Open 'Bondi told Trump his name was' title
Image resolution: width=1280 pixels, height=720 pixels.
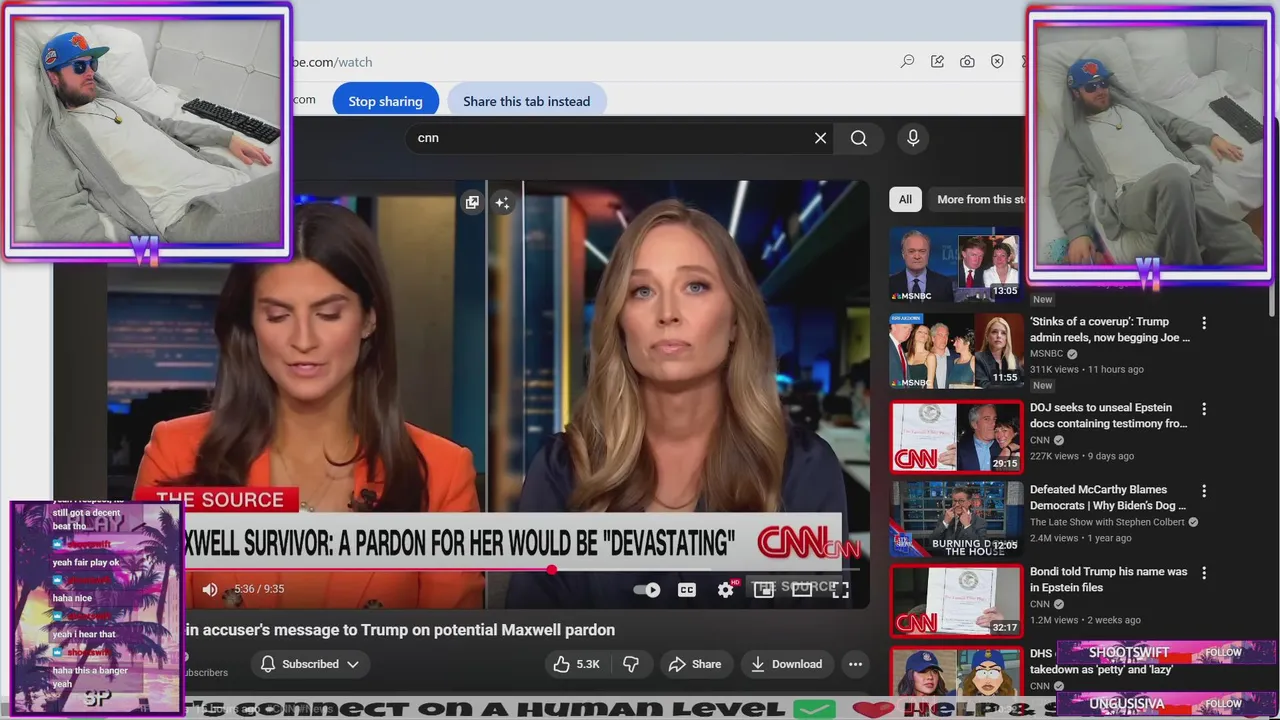click(x=1109, y=580)
